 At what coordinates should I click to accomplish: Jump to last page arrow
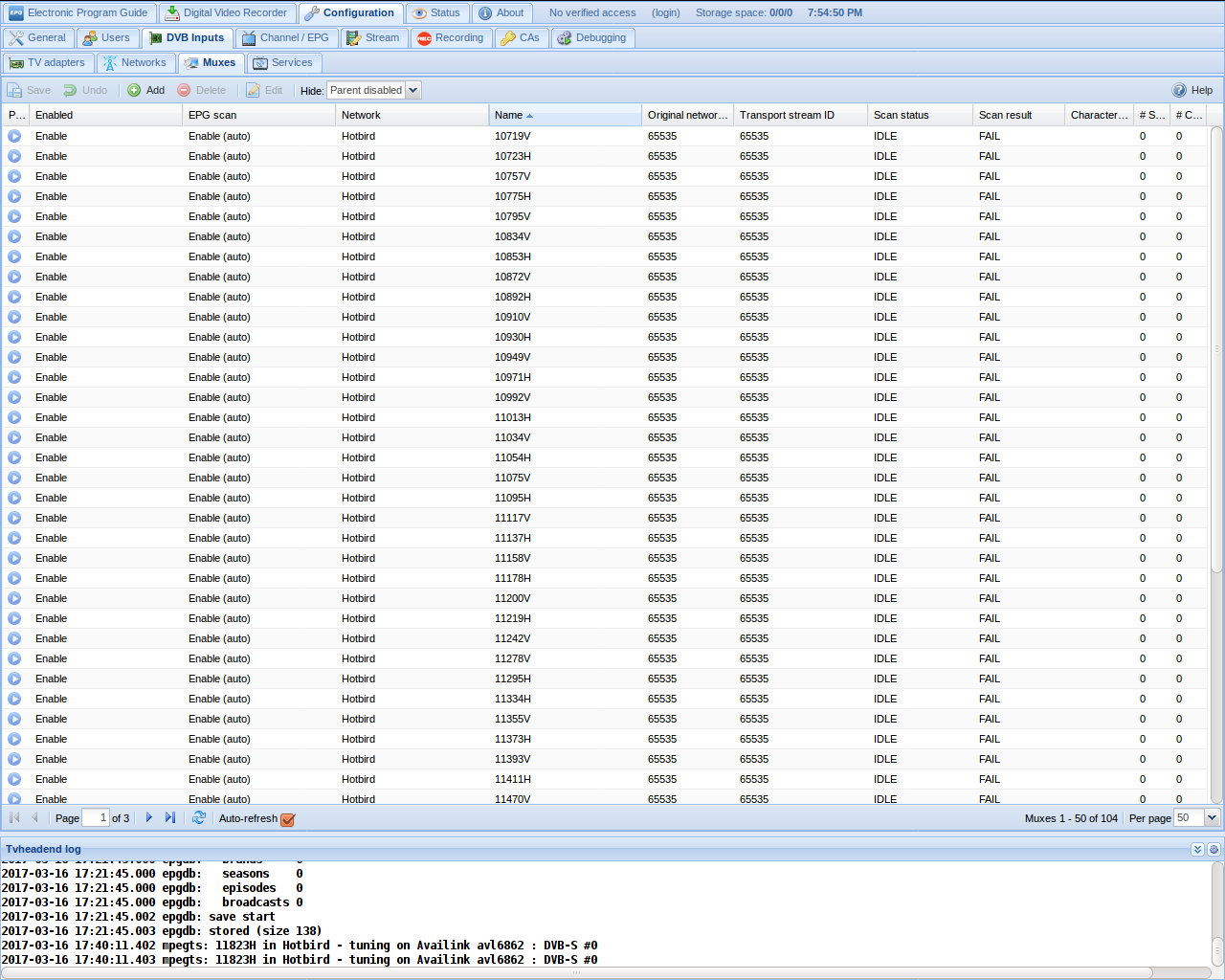point(170,817)
